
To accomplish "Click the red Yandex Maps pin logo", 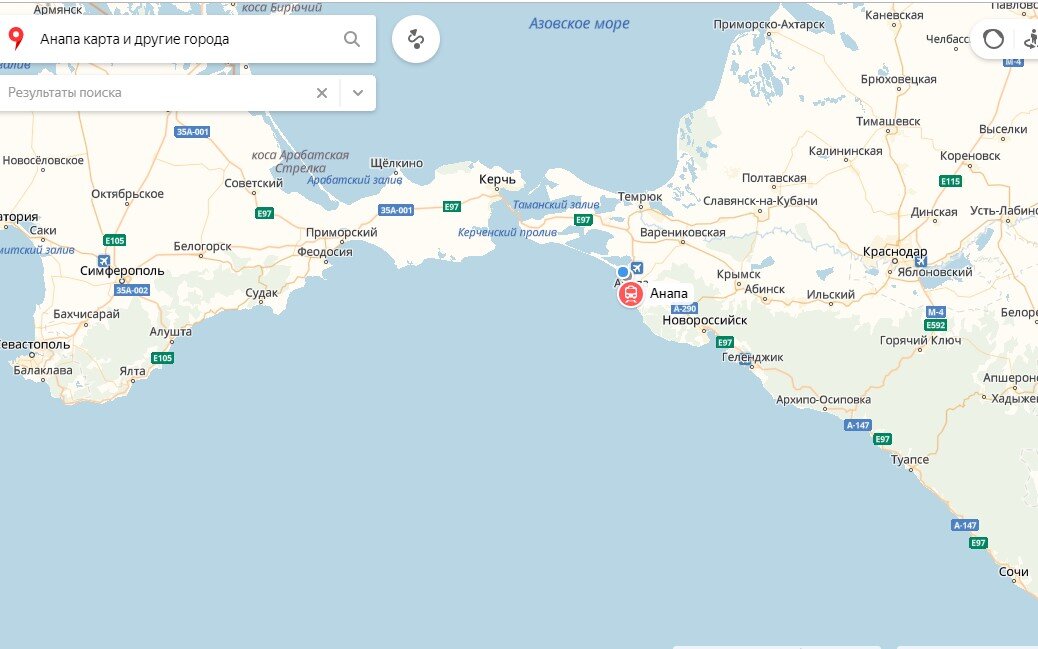I will click(x=16, y=38).
